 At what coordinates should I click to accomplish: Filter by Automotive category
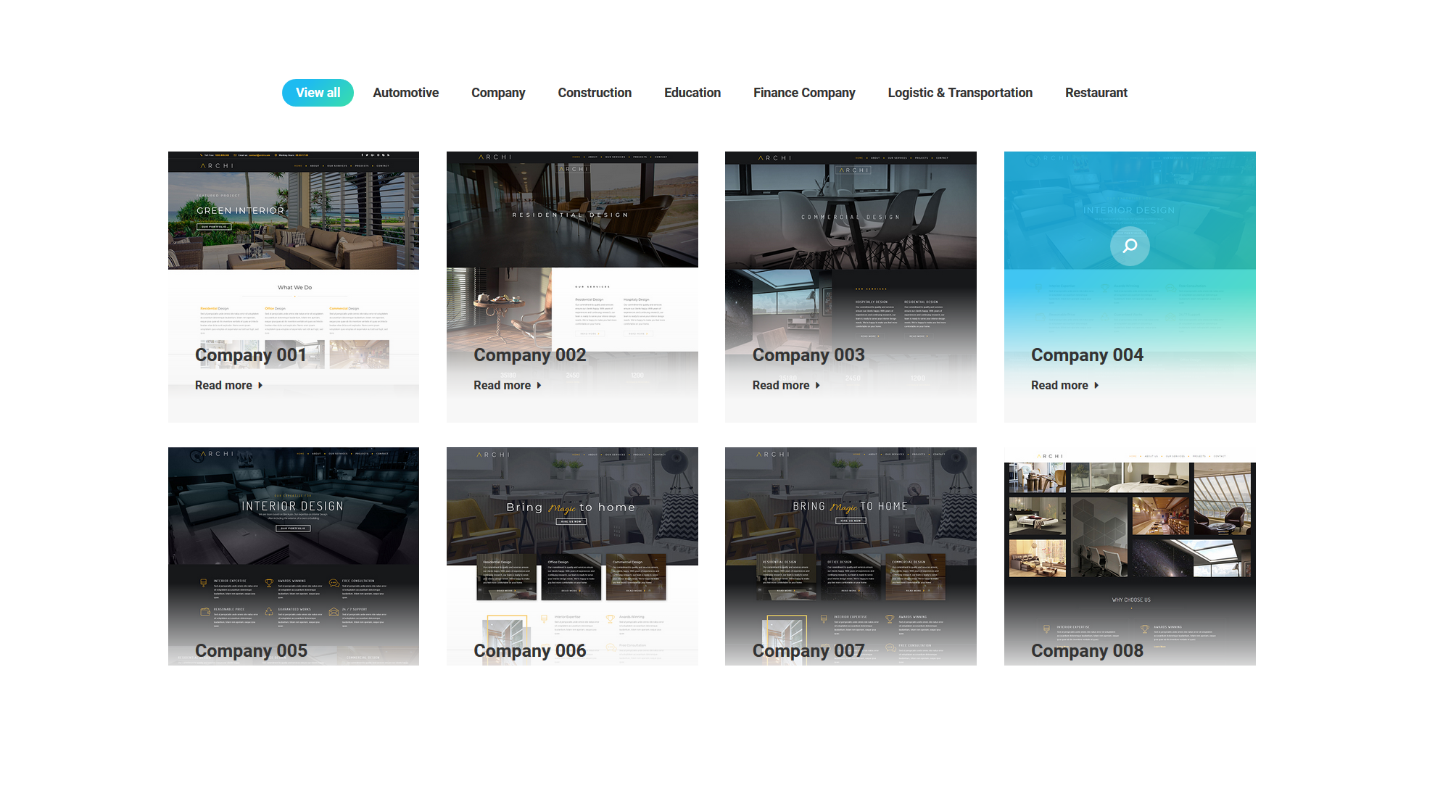point(405,93)
